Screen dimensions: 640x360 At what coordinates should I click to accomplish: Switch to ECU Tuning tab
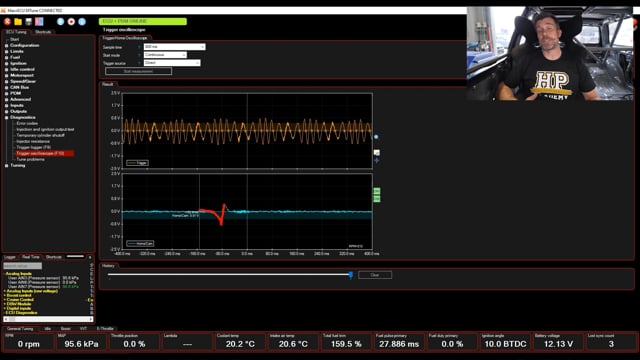point(16,32)
